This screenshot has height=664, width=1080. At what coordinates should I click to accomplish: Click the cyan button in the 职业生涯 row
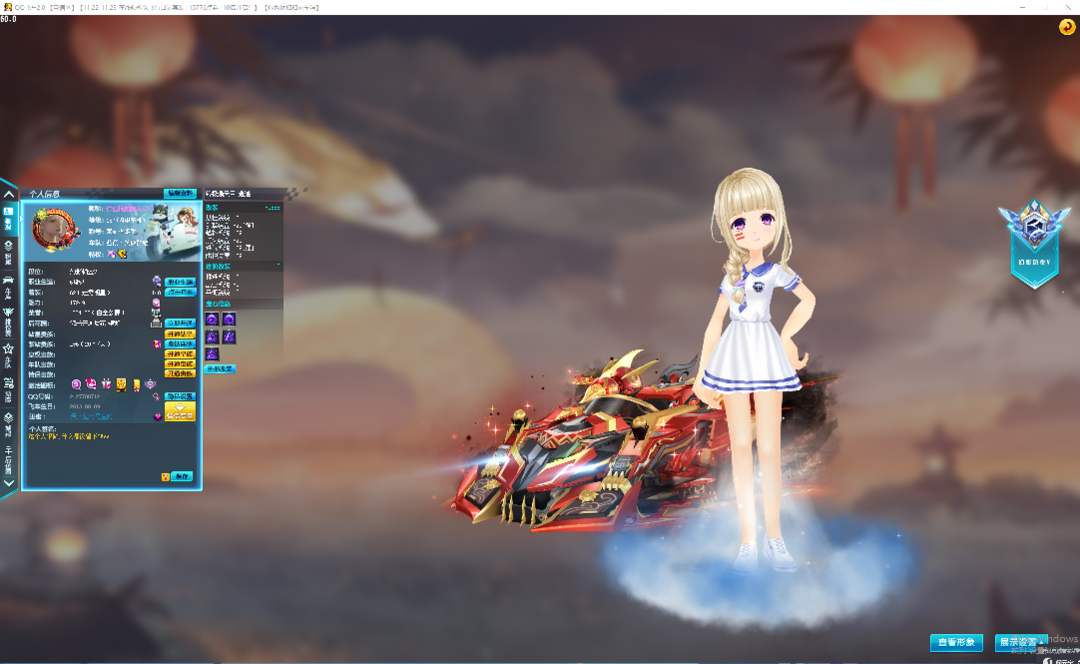coord(180,282)
